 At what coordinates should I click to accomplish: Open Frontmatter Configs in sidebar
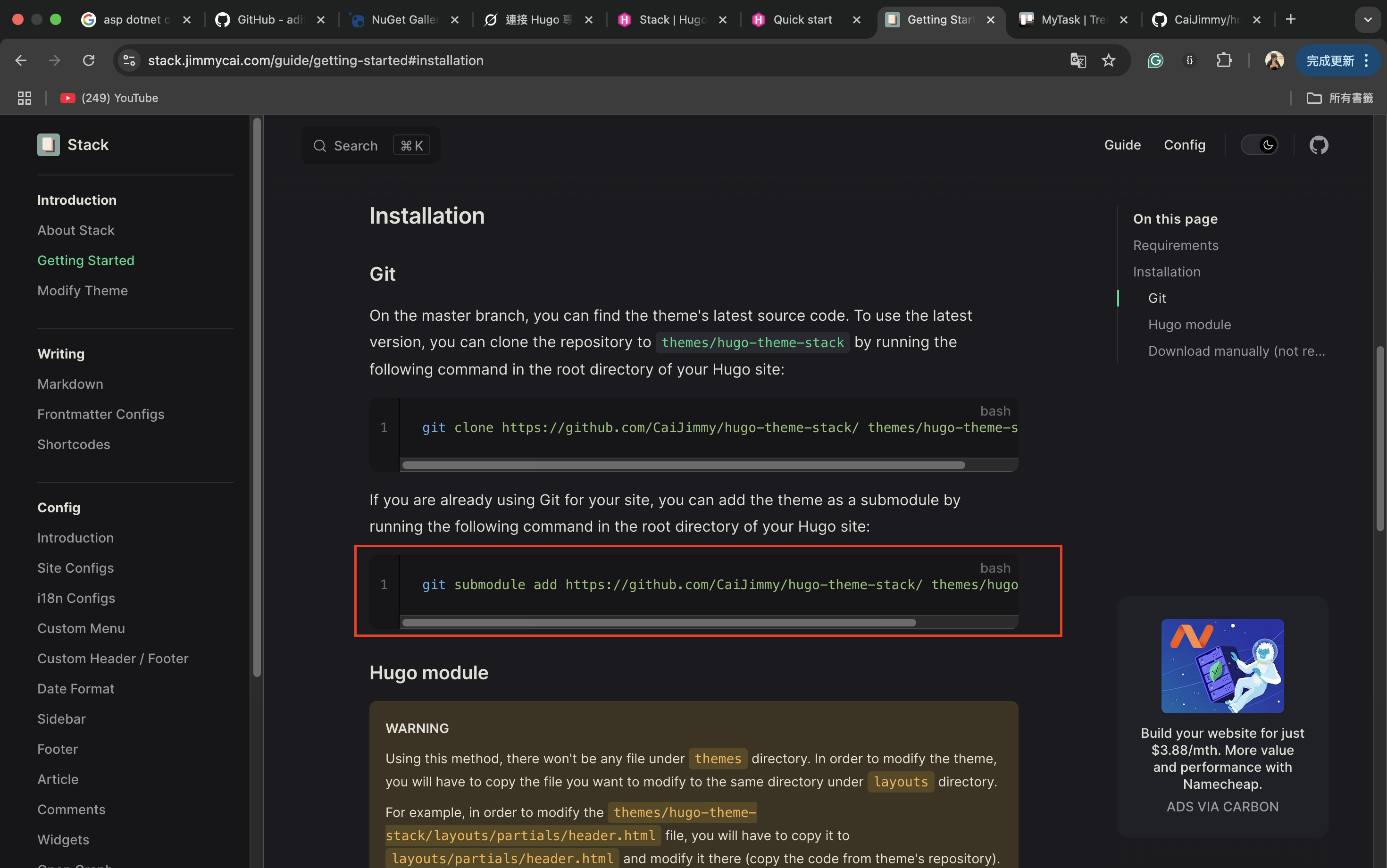tap(100, 415)
